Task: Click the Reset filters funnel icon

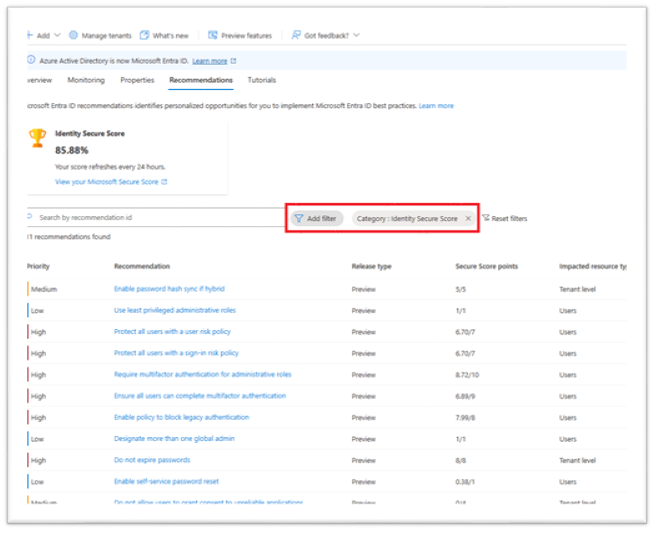Action: click(486, 218)
